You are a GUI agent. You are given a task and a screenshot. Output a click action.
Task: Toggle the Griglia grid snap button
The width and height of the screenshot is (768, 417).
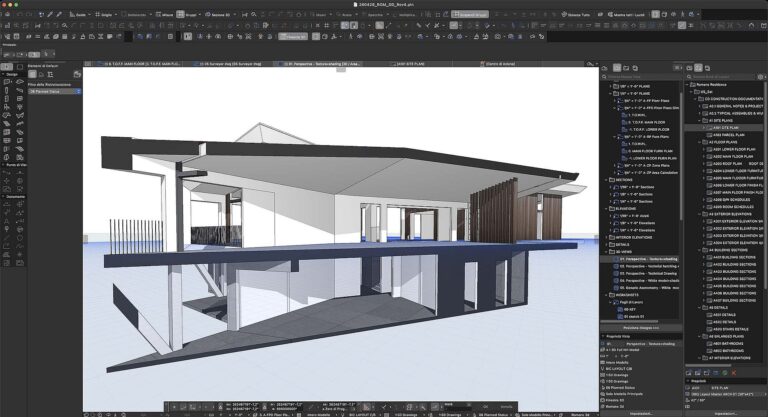click(103, 15)
